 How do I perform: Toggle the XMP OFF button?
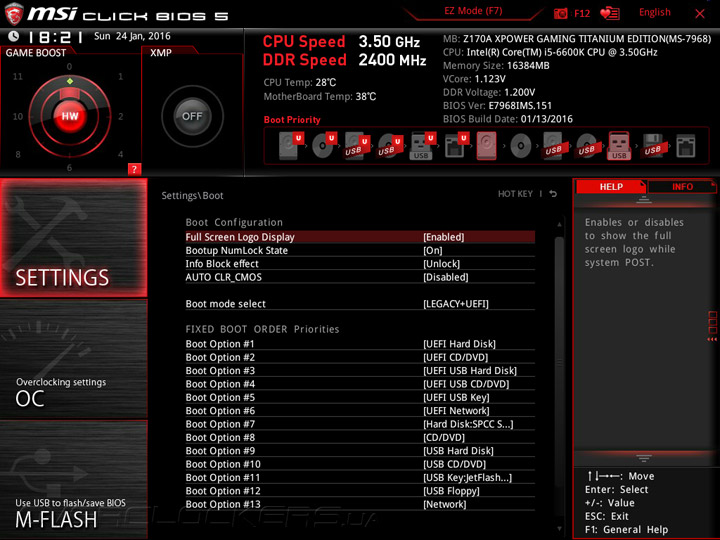click(x=192, y=116)
